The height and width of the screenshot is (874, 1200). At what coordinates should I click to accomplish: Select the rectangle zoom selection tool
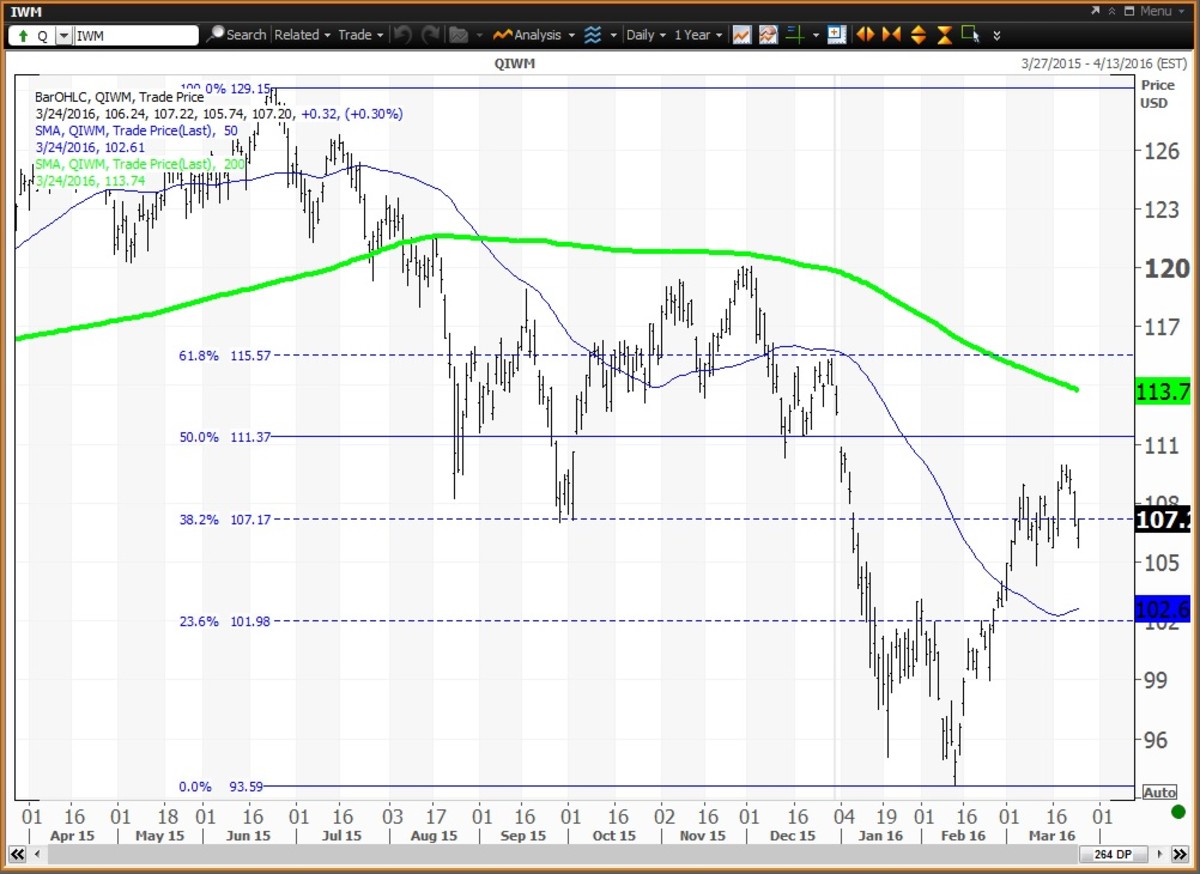click(x=970, y=35)
